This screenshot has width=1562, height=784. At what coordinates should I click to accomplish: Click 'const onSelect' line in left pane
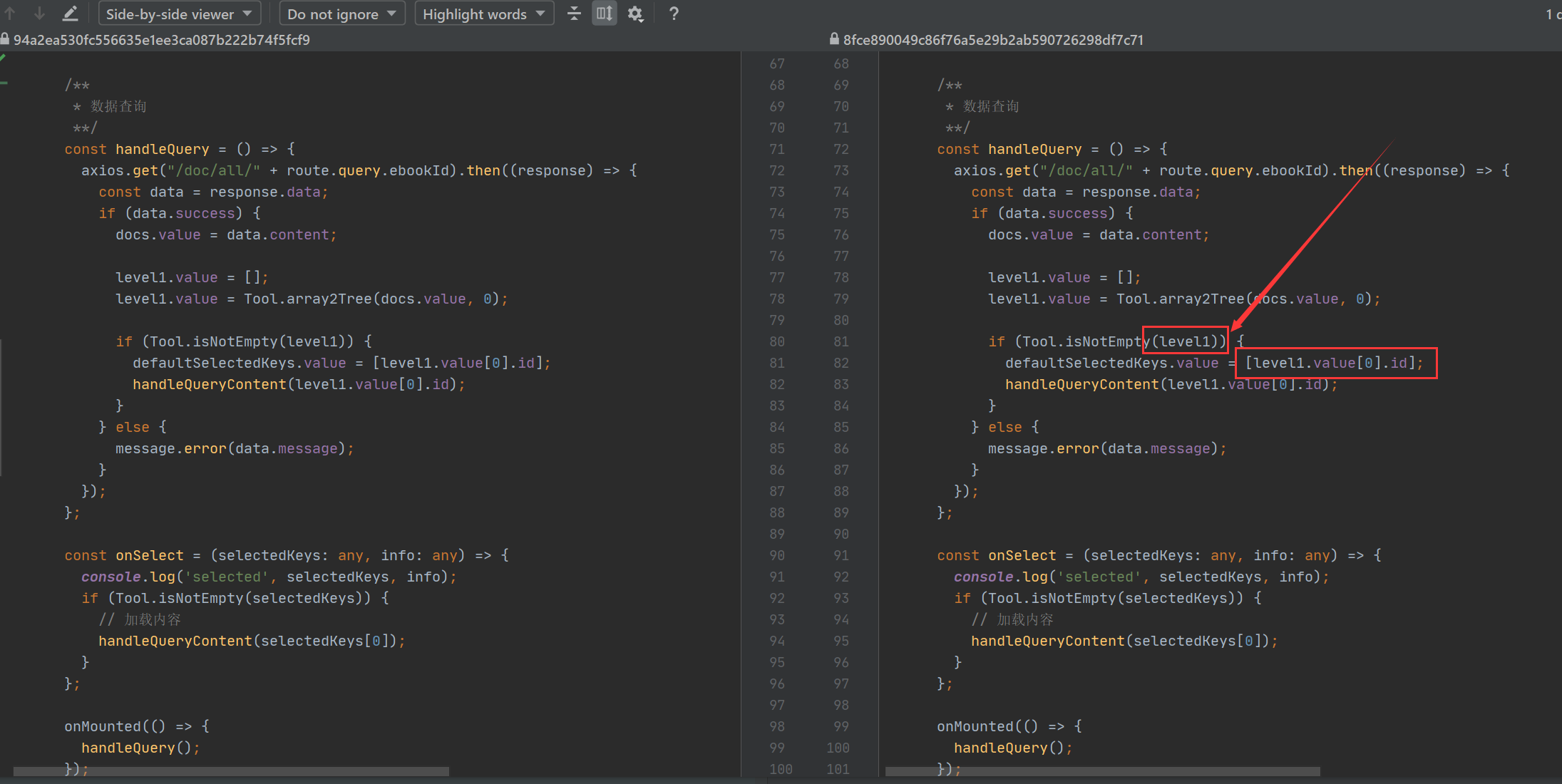click(x=287, y=555)
